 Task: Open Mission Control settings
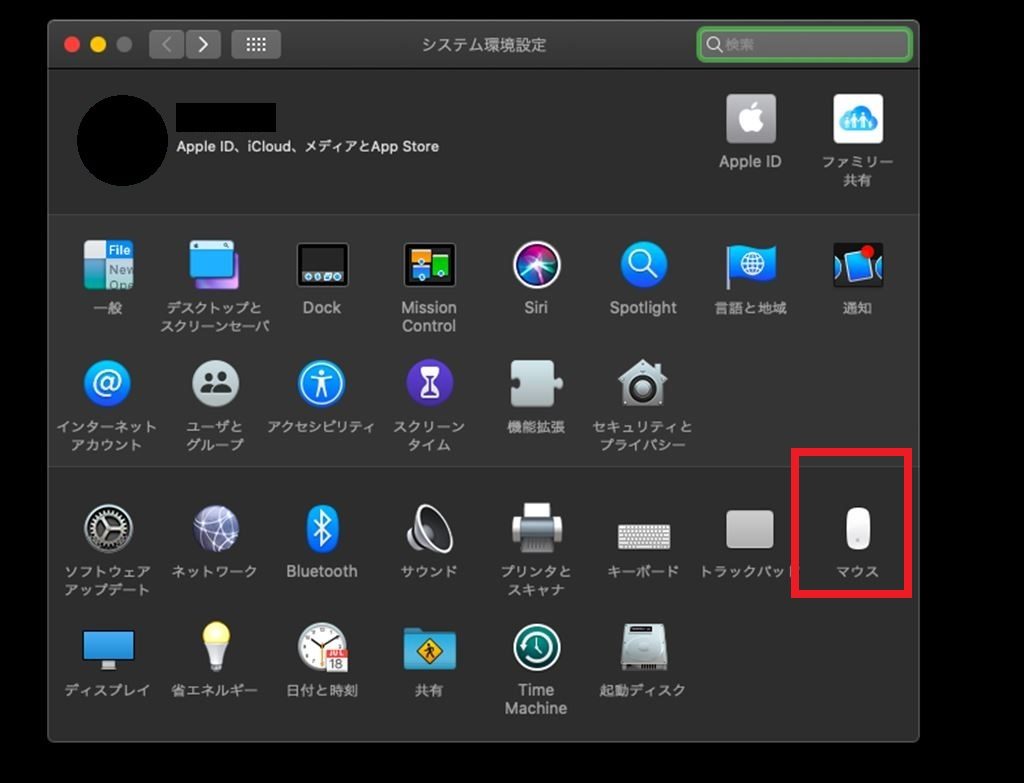tap(429, 266)
